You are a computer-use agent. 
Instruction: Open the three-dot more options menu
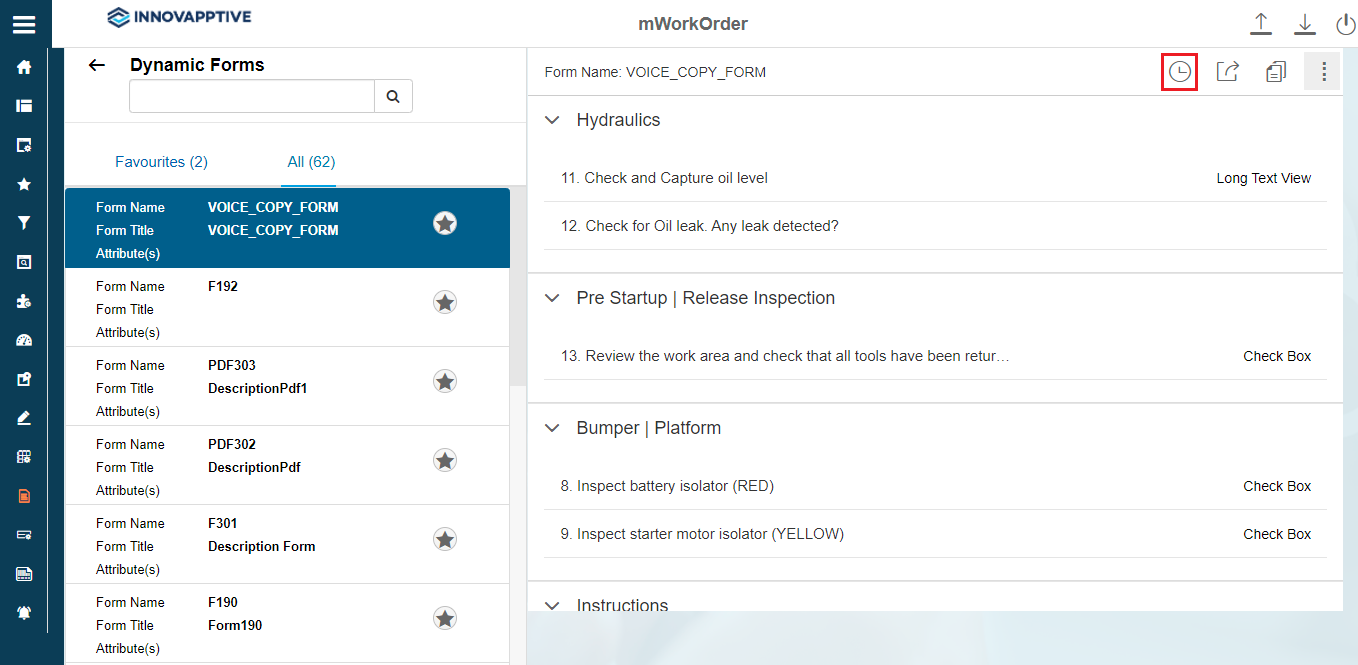1323,72
